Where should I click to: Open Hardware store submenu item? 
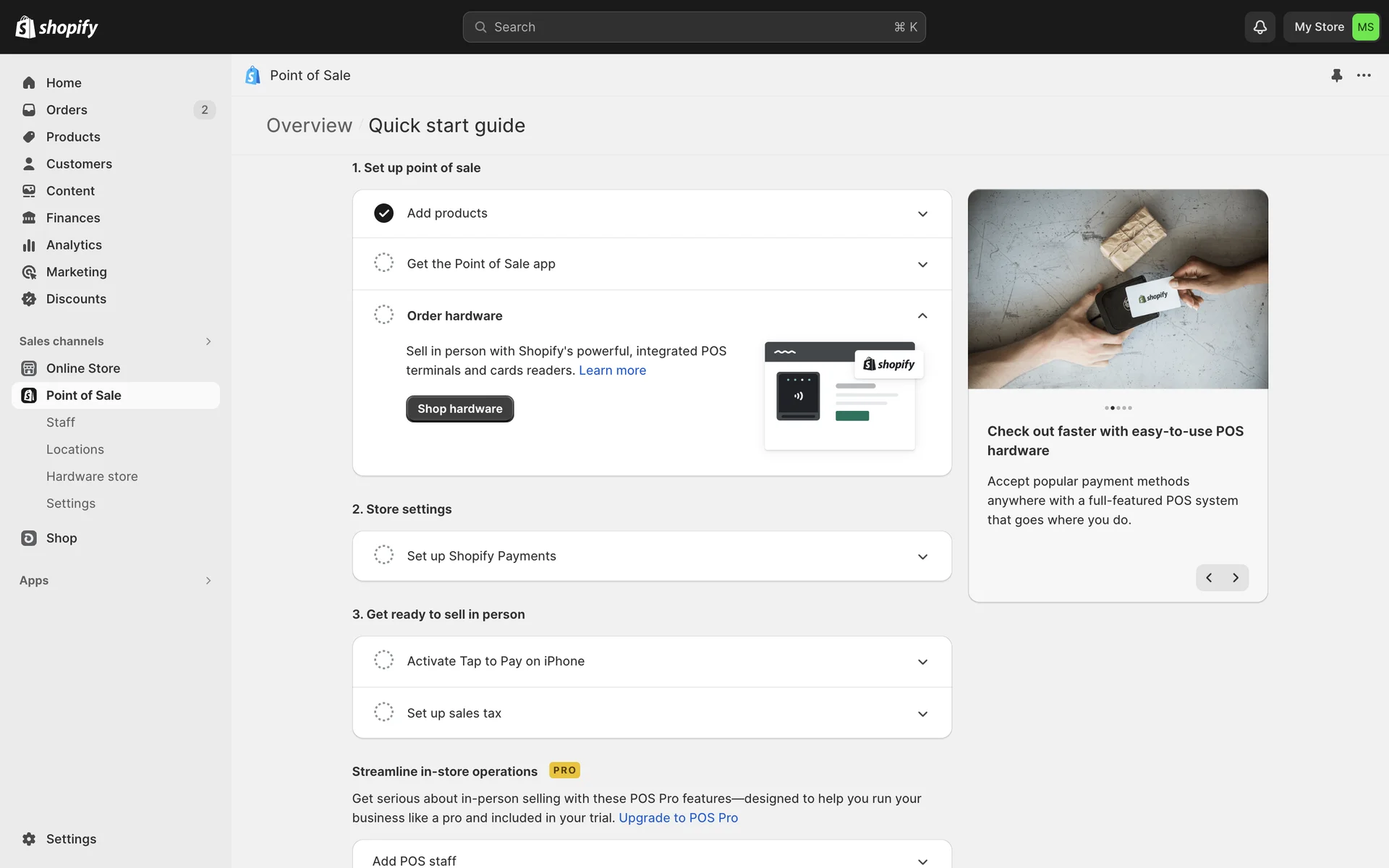(x=92, y=477)
